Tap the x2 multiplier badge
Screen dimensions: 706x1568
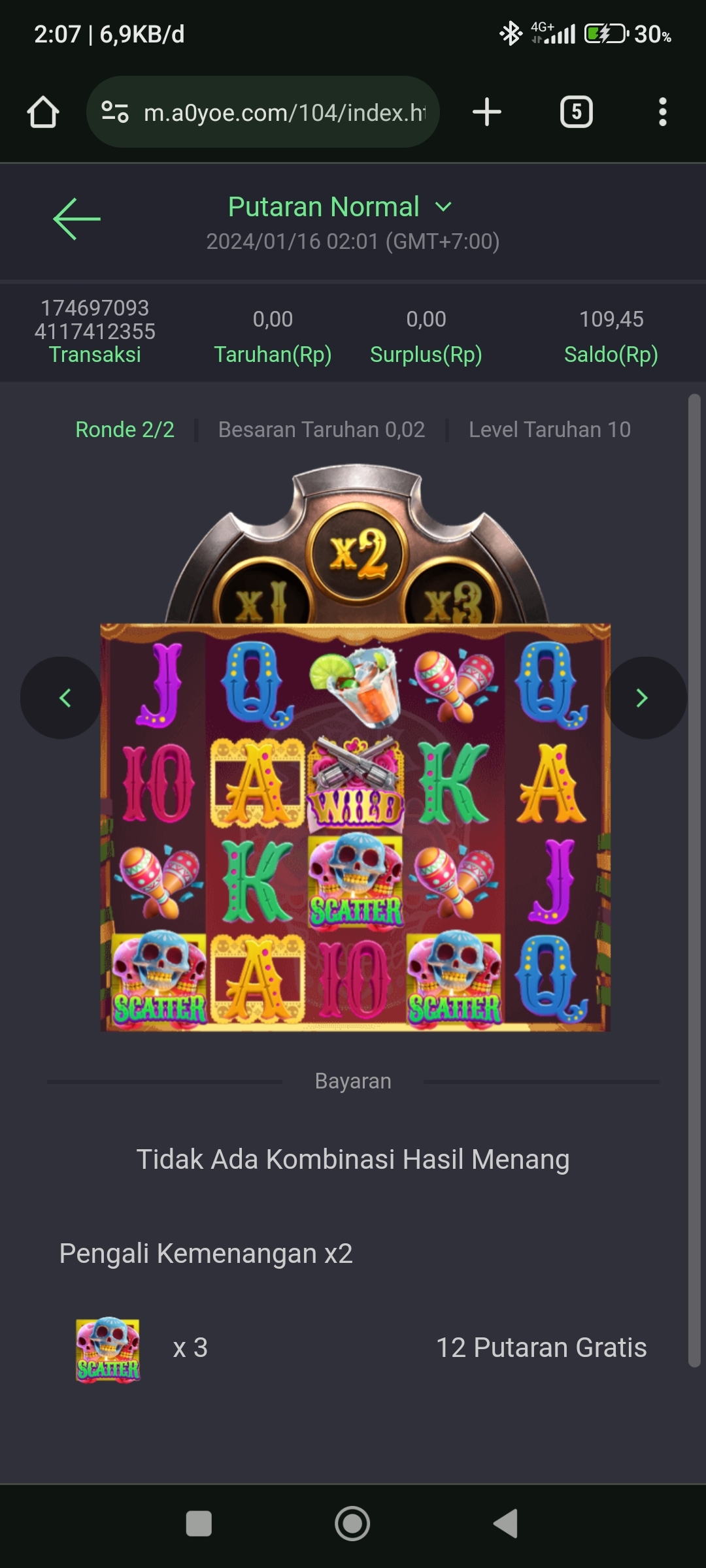coord(358,553)
